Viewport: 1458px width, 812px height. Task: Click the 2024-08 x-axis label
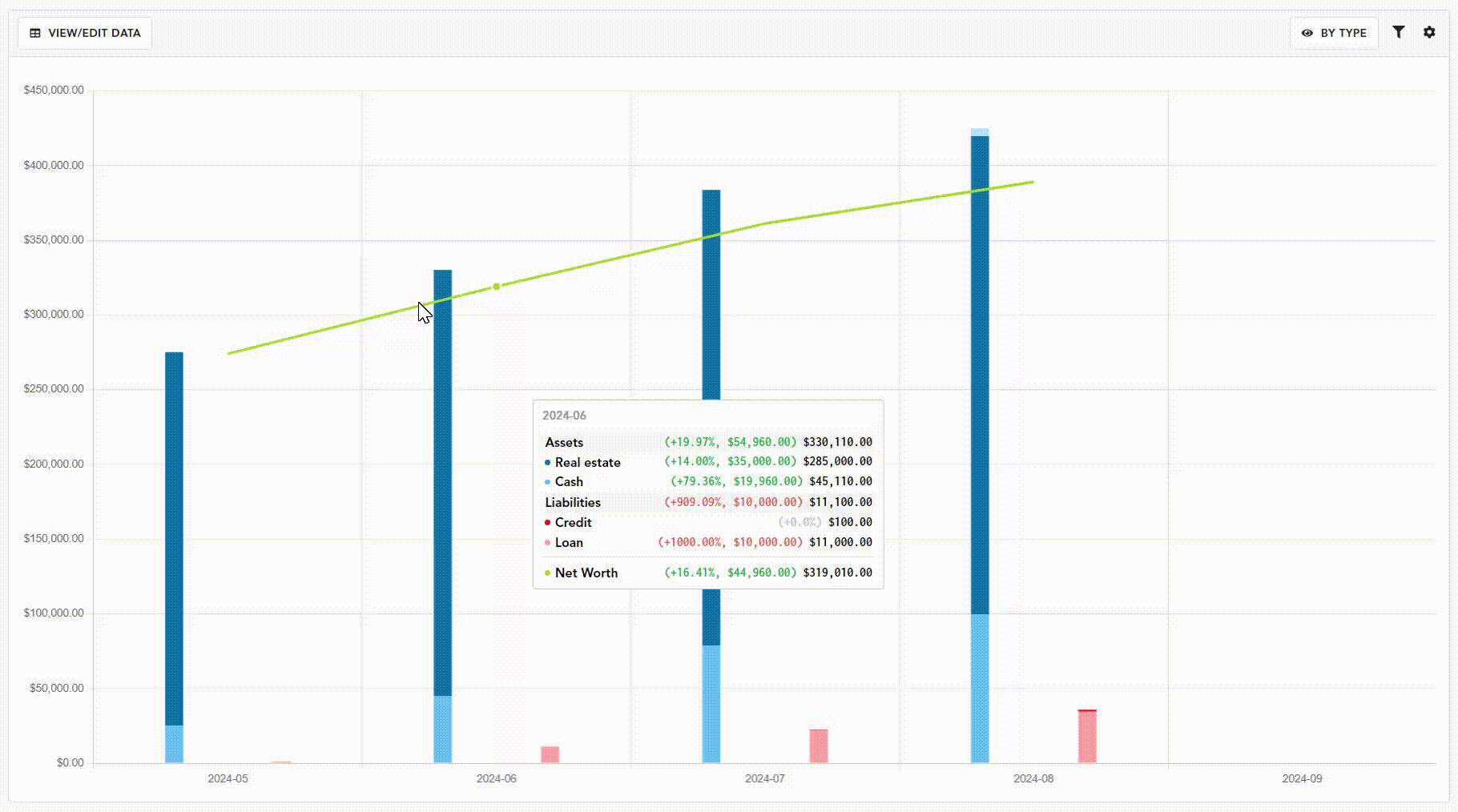coord(1033,778)
